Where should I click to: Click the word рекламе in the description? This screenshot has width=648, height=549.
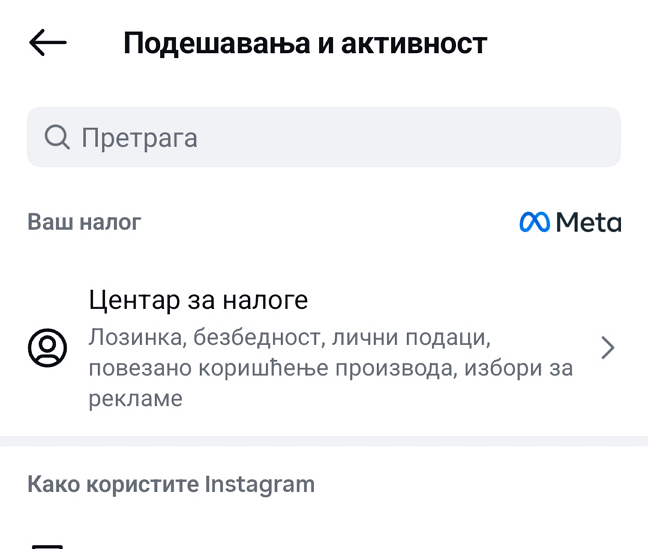pyautogui.click(x=135, y=399)
